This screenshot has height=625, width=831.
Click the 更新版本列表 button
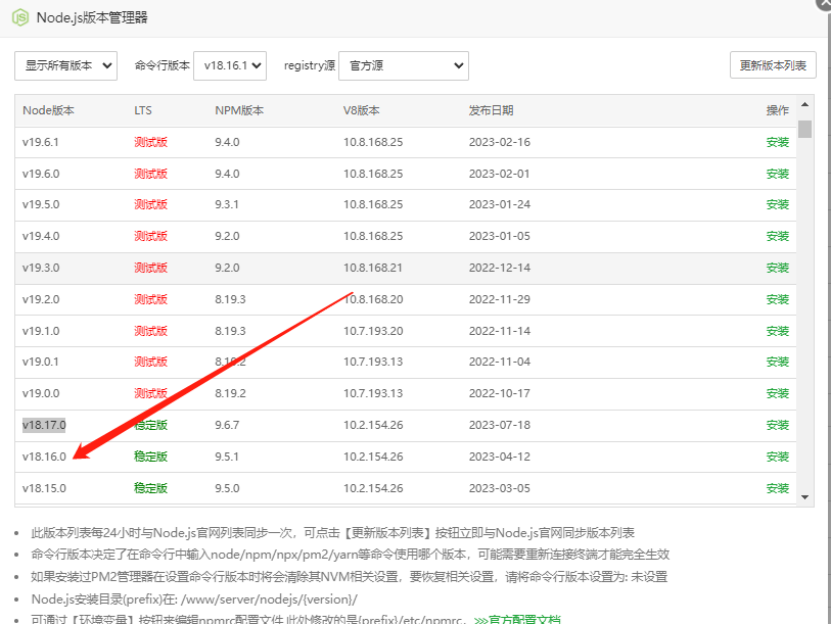775,64
